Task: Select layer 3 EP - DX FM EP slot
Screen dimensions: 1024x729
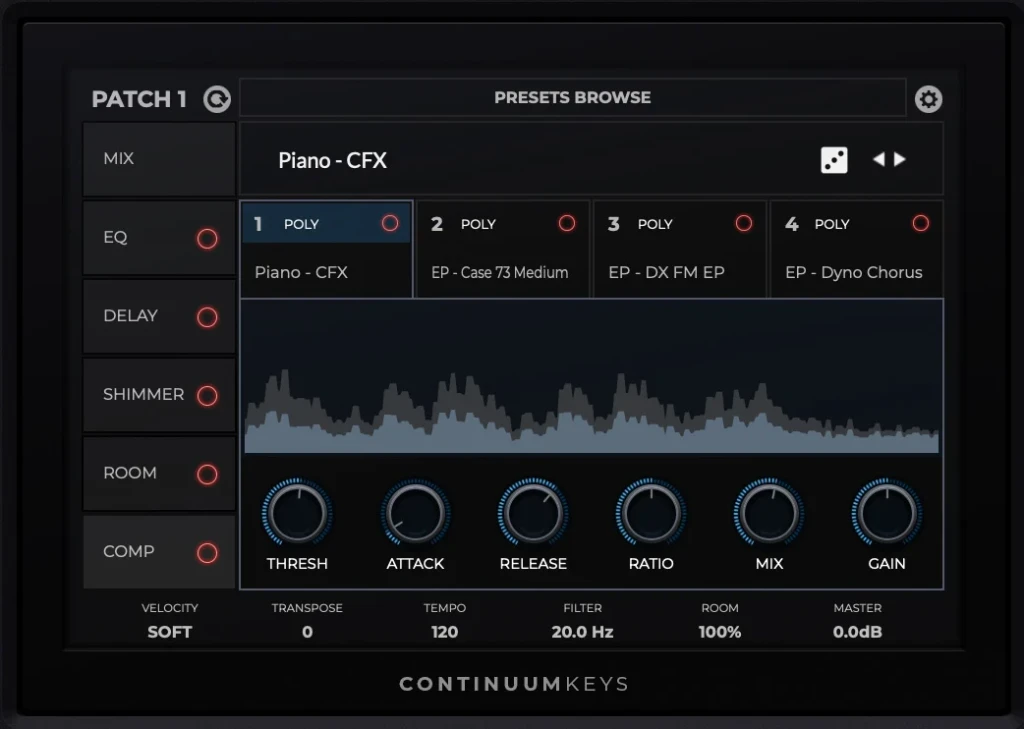Action: coord(680,250)
